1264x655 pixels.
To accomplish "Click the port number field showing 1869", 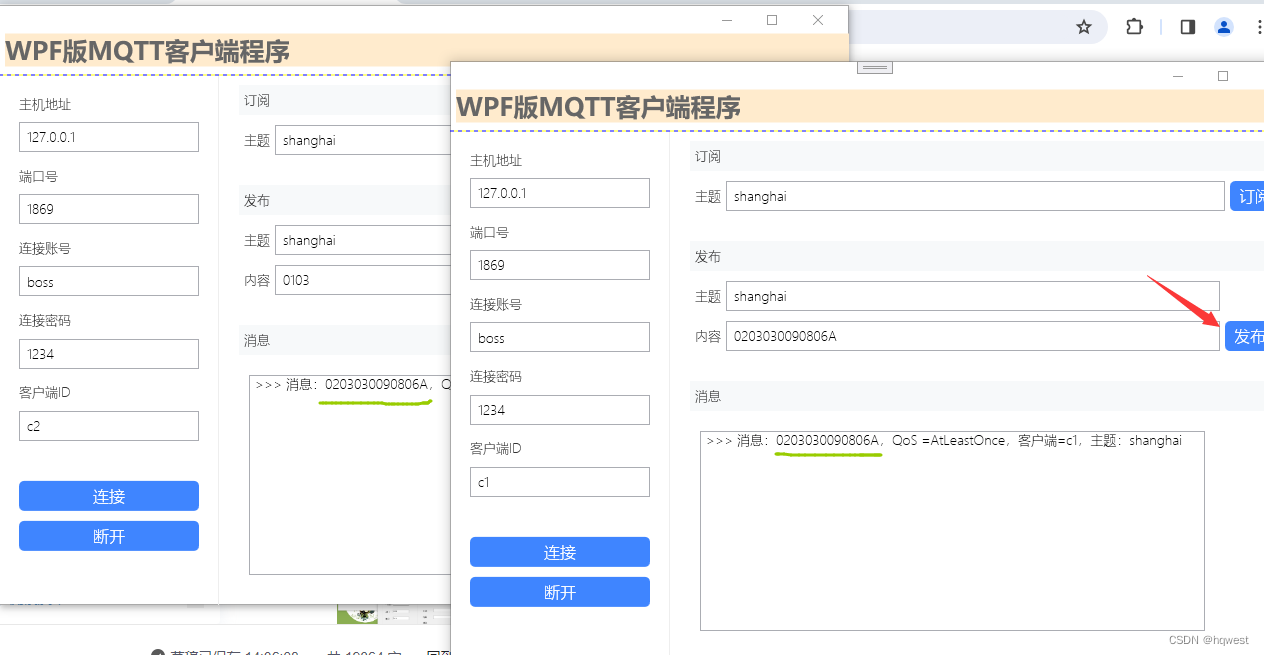I will pos(559,264).
